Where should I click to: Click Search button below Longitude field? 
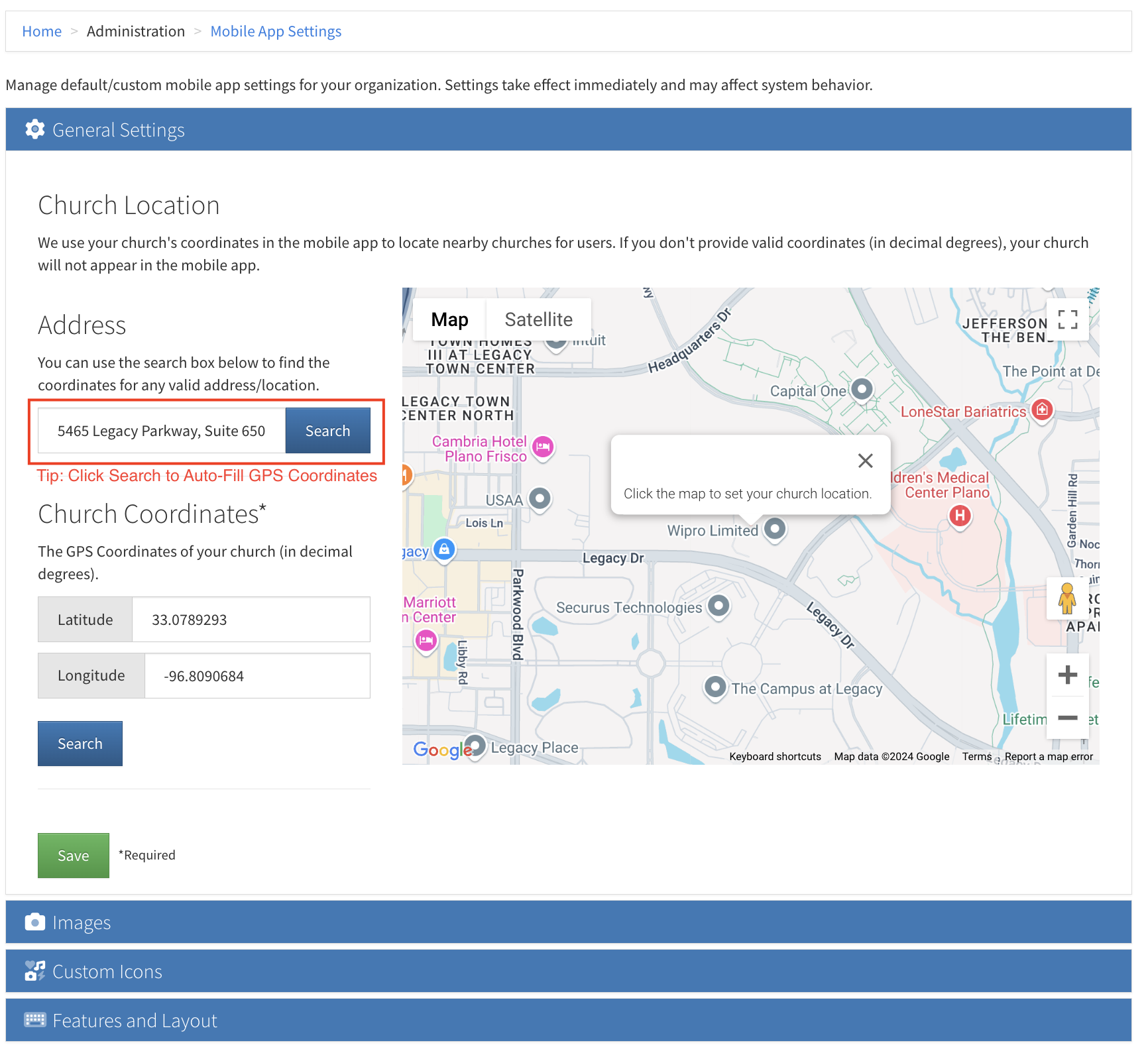click(x=80, y=744)
